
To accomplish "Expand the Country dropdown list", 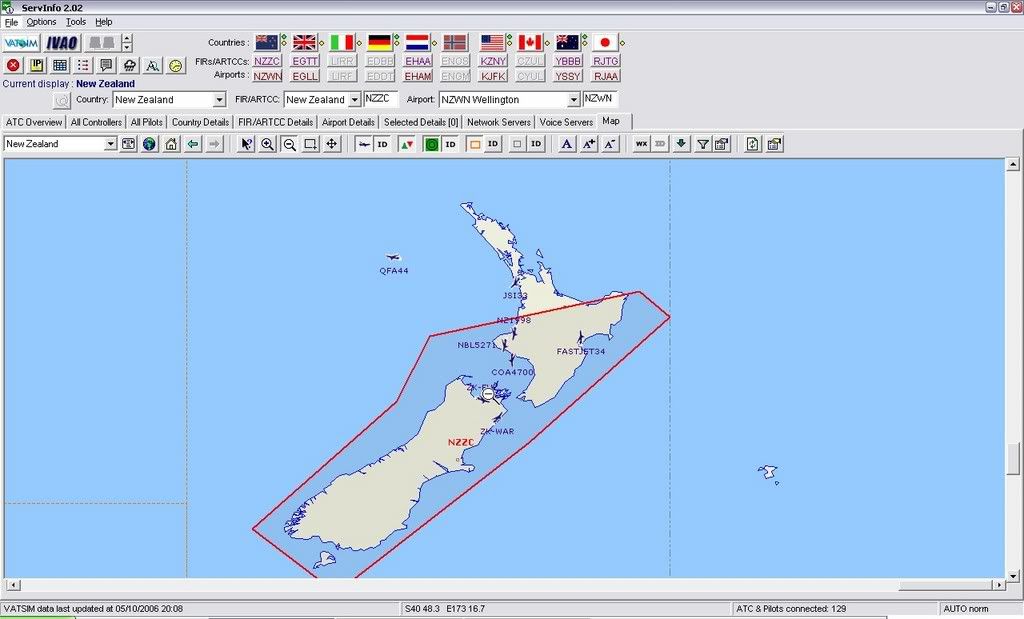I will 219,100.
